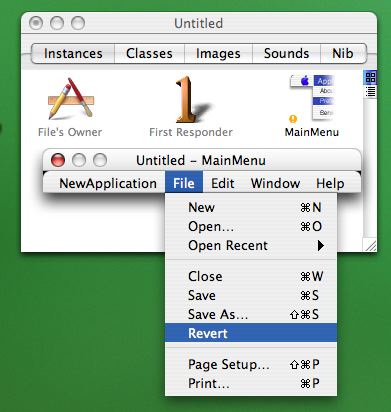Choose Save As... menu item
The width and height of the screenshot is (391, 412).
point(251,314)
